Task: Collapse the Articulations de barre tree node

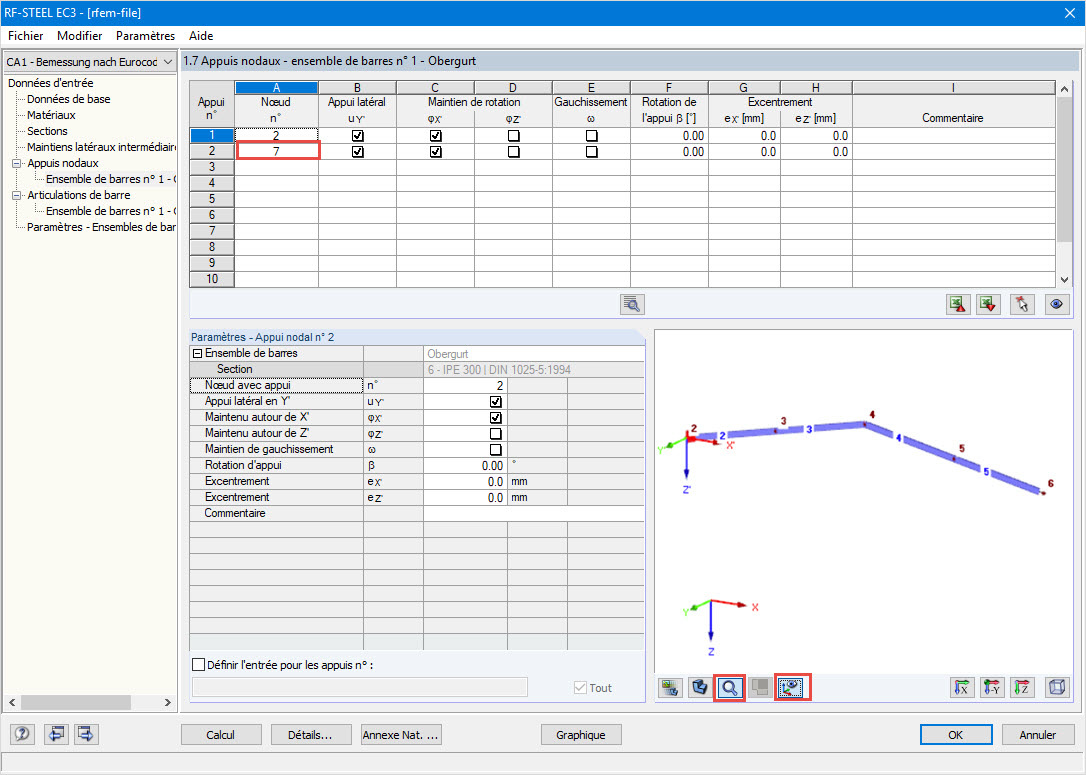Action: 17,195
